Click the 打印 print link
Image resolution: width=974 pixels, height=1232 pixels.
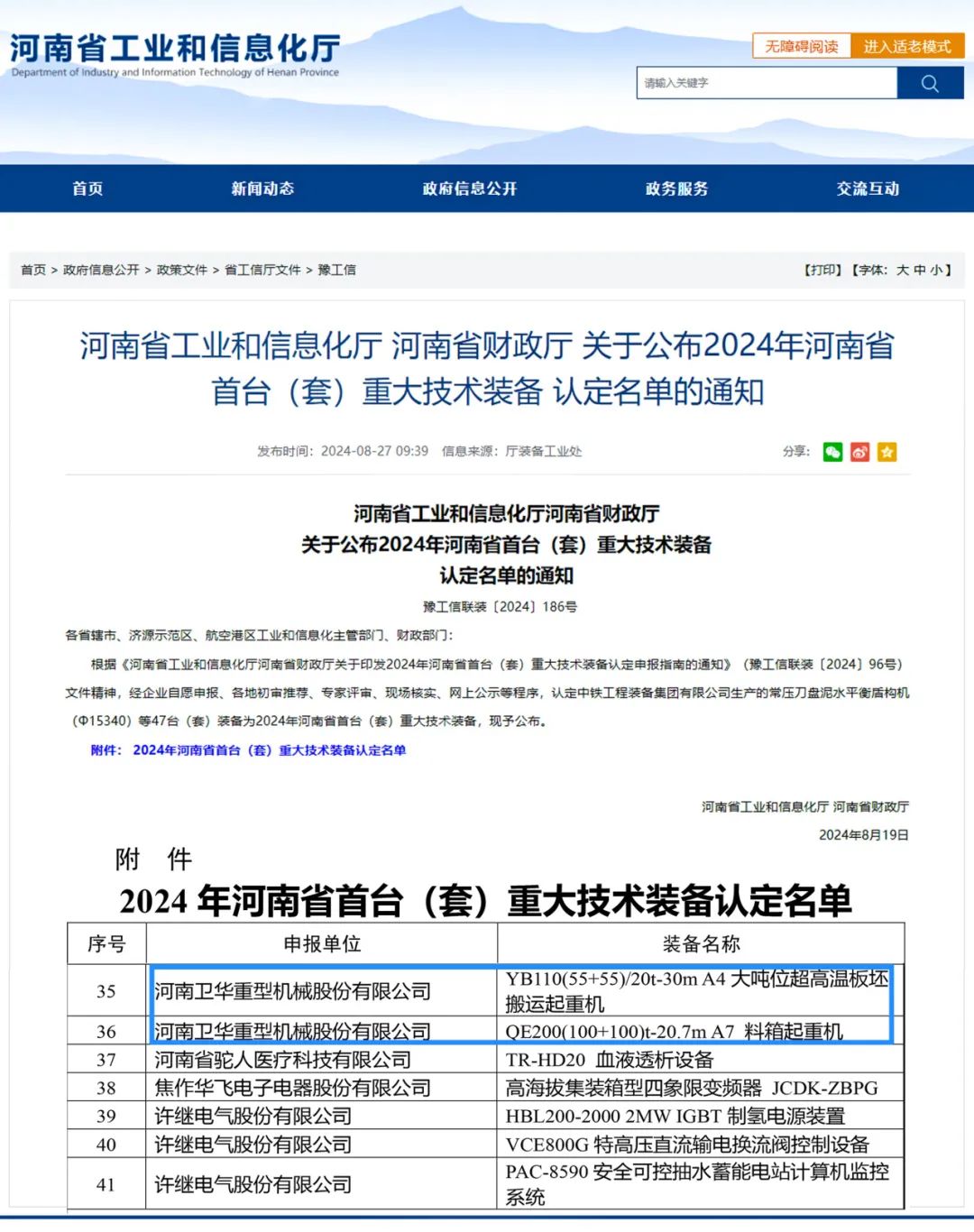[822, 270]
